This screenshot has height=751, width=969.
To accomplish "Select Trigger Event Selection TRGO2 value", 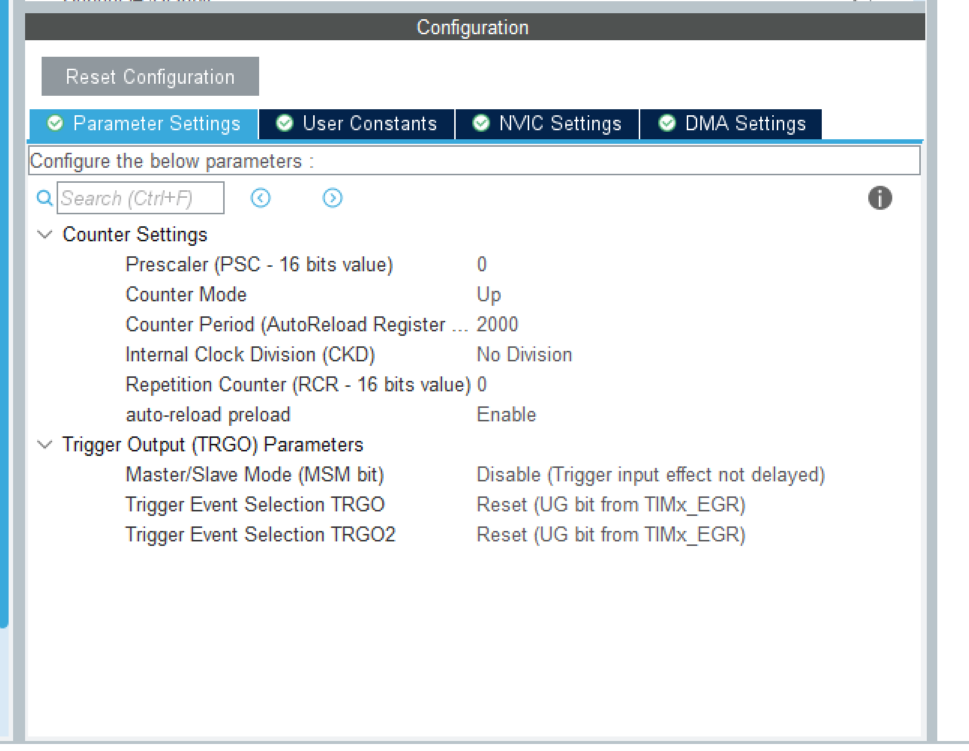I will point(610,535).
